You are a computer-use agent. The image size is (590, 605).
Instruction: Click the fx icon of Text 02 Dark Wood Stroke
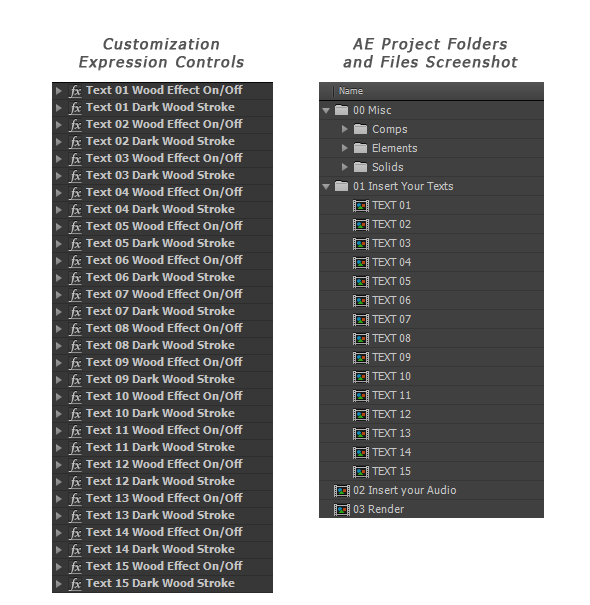pyautogui.click(x=75, y=142)
